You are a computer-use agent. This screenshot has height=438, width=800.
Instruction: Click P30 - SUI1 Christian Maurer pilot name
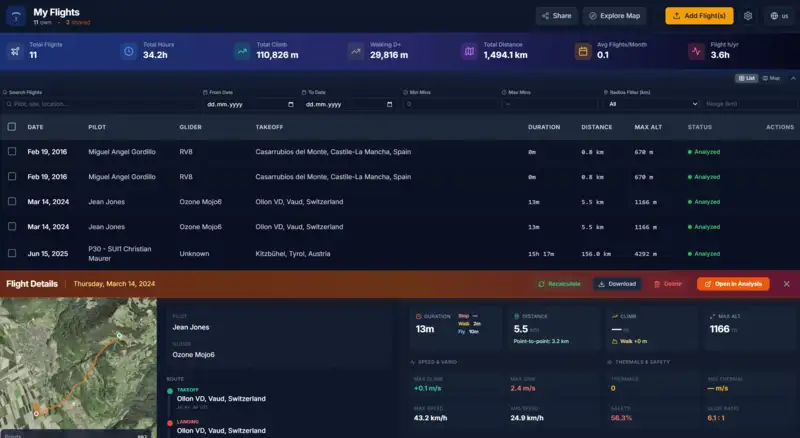[120, 254]
